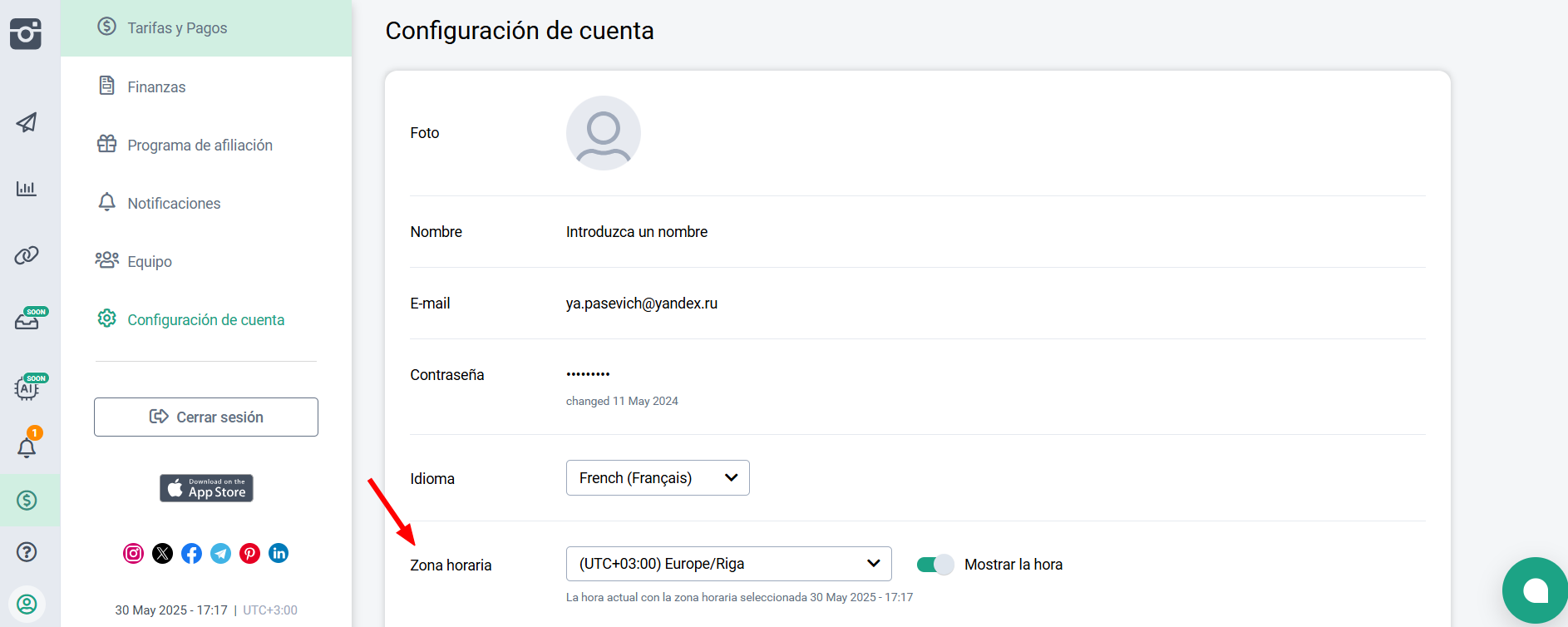1568x627 pixels.
Task: Go to Programa de afiliación
Action: point(200,146)
